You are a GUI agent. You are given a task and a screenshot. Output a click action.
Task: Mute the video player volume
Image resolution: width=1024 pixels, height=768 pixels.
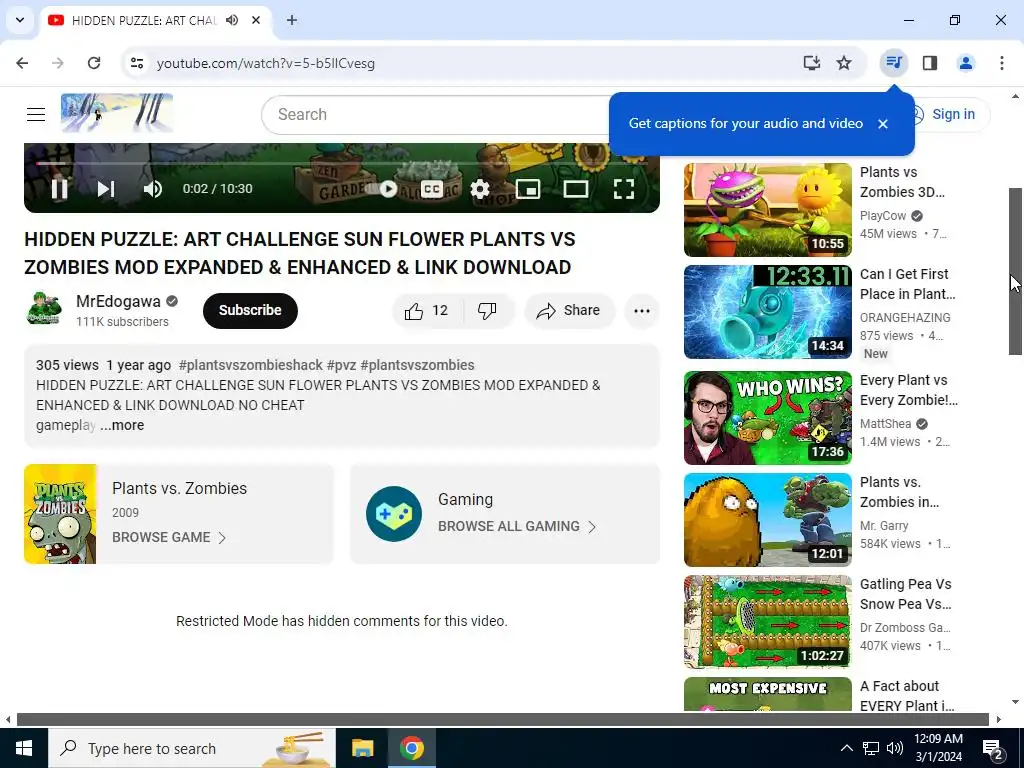152,189
